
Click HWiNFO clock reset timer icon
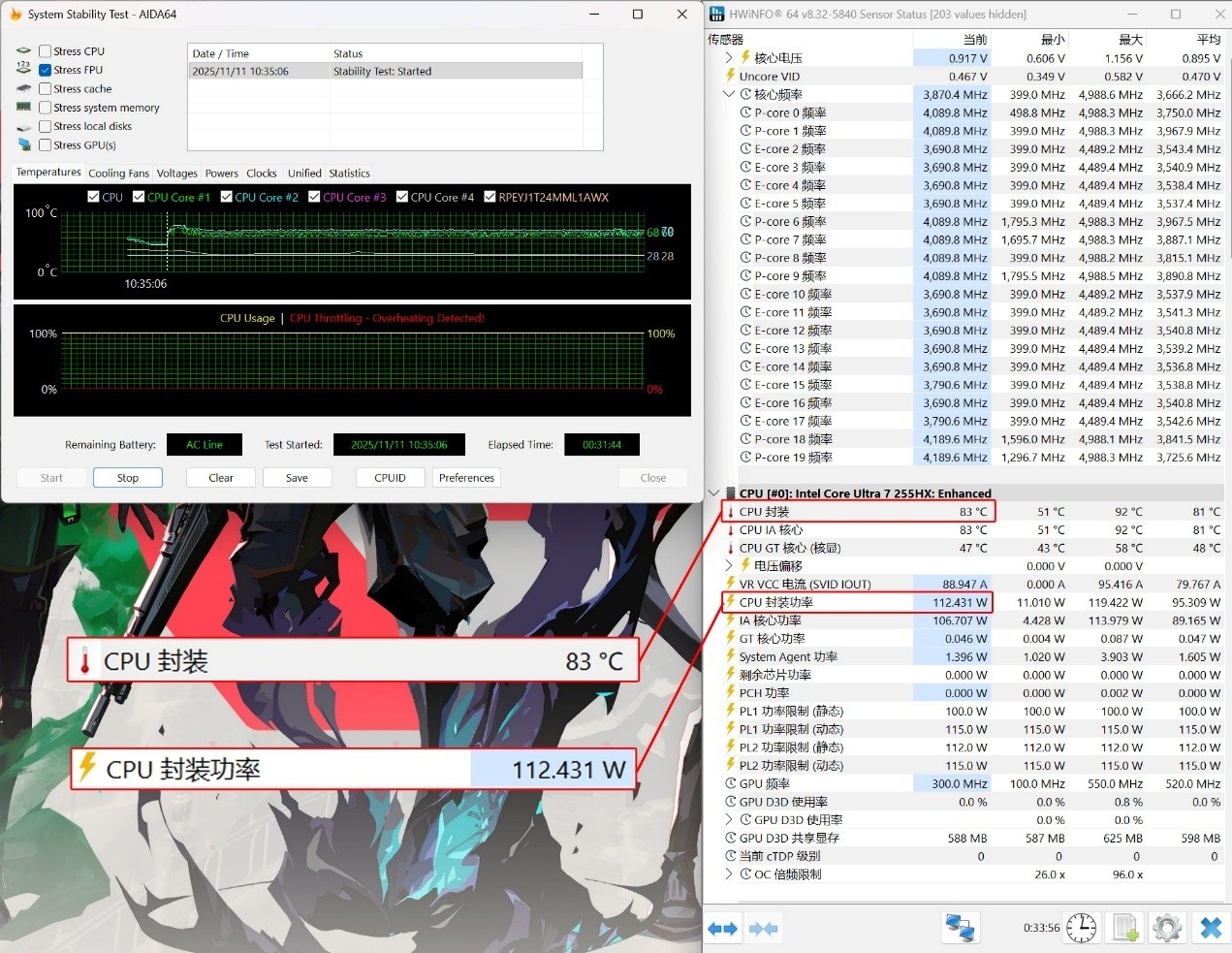tap(1082, 928)
